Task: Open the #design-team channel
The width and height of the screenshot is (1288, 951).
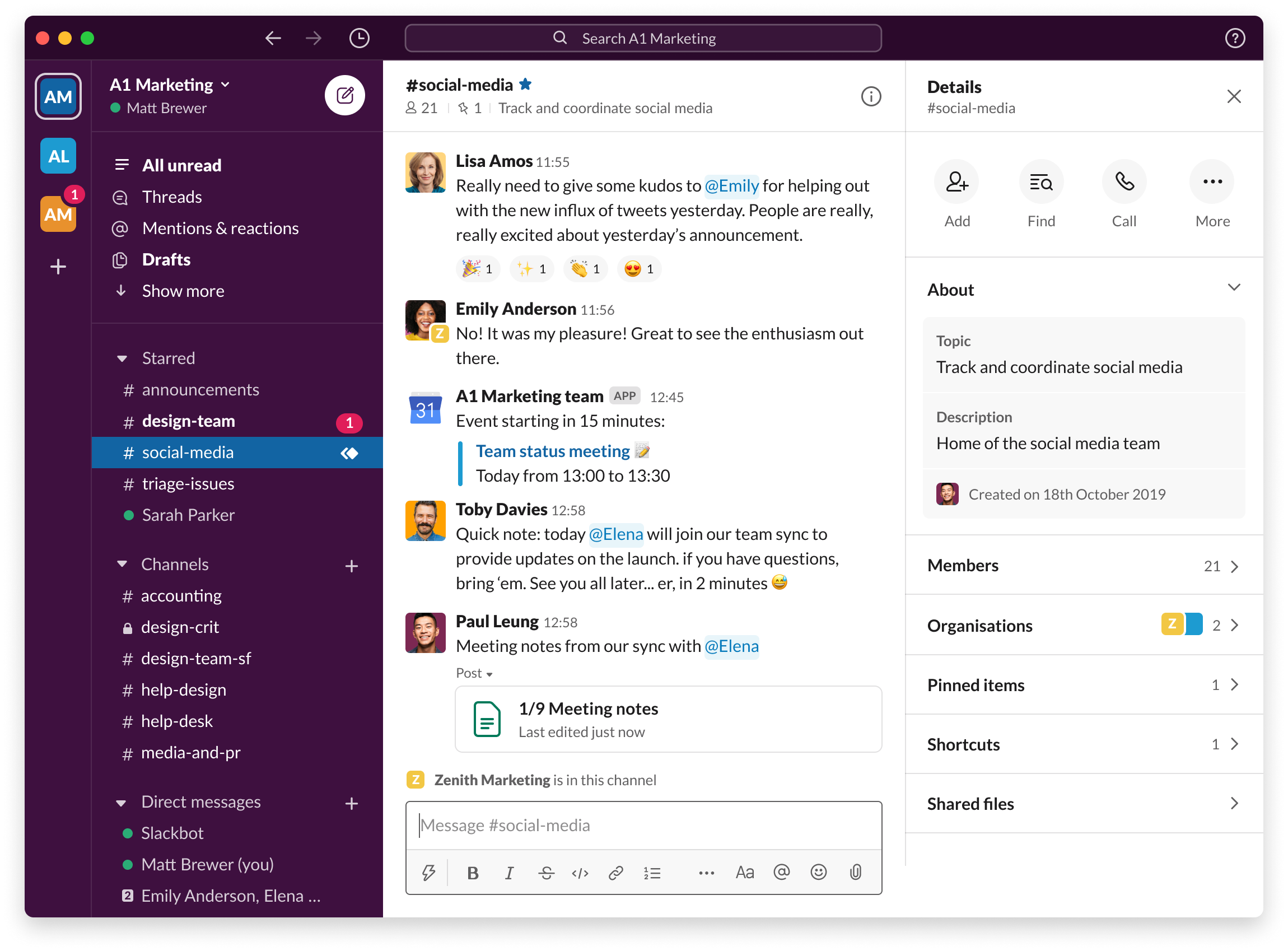Action: coord(191,421)
